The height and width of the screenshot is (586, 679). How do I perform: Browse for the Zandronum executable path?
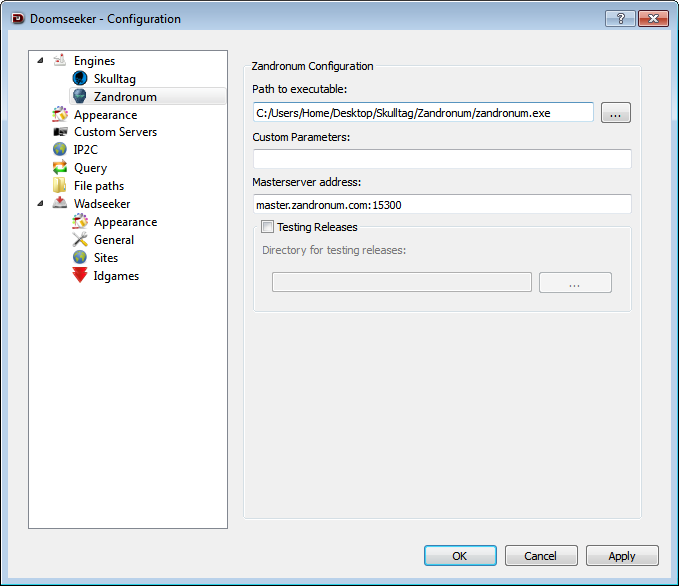615,113
